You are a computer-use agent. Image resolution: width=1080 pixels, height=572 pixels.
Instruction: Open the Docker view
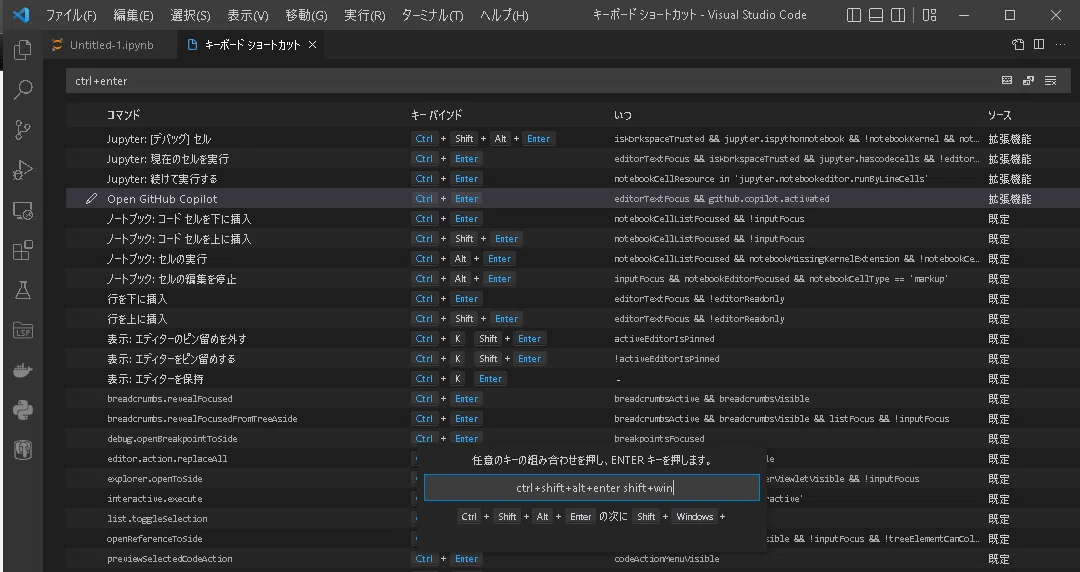[23, 371]
